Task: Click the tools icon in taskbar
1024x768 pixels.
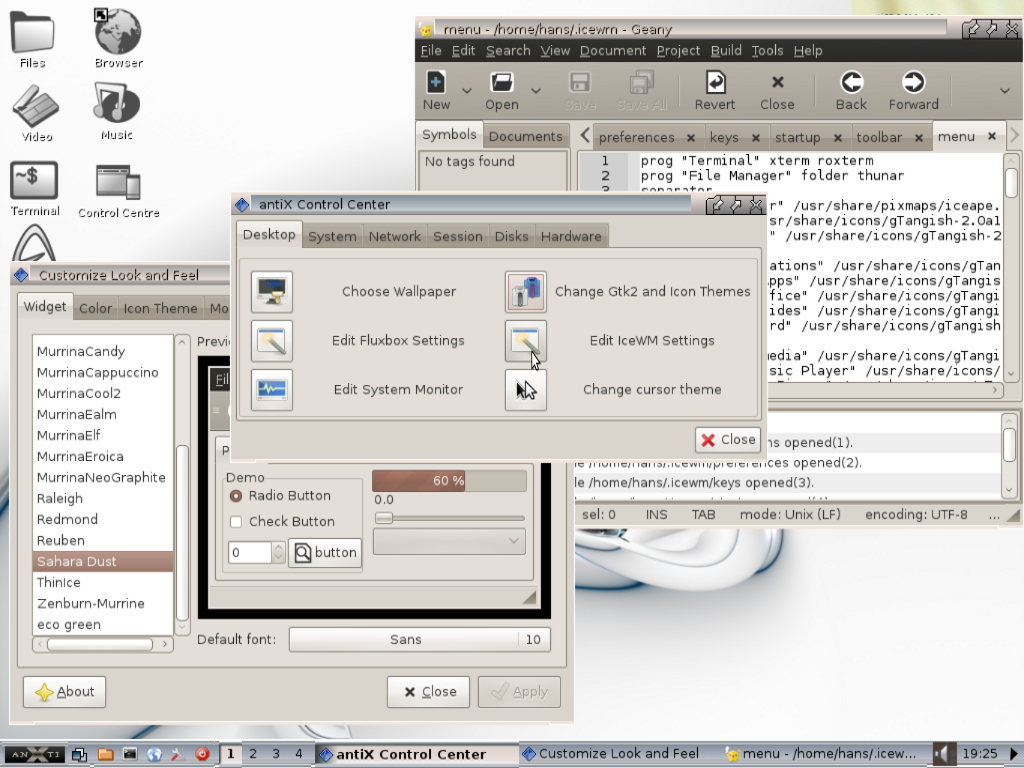Action: tap(178, 754)
